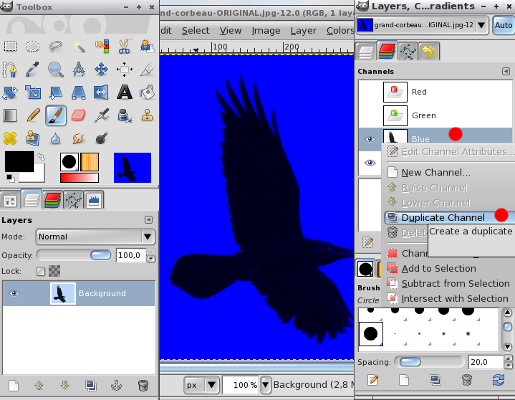Click the Opacity value field 100,0
Screen dimensions: 515x400
pos(131,255)
